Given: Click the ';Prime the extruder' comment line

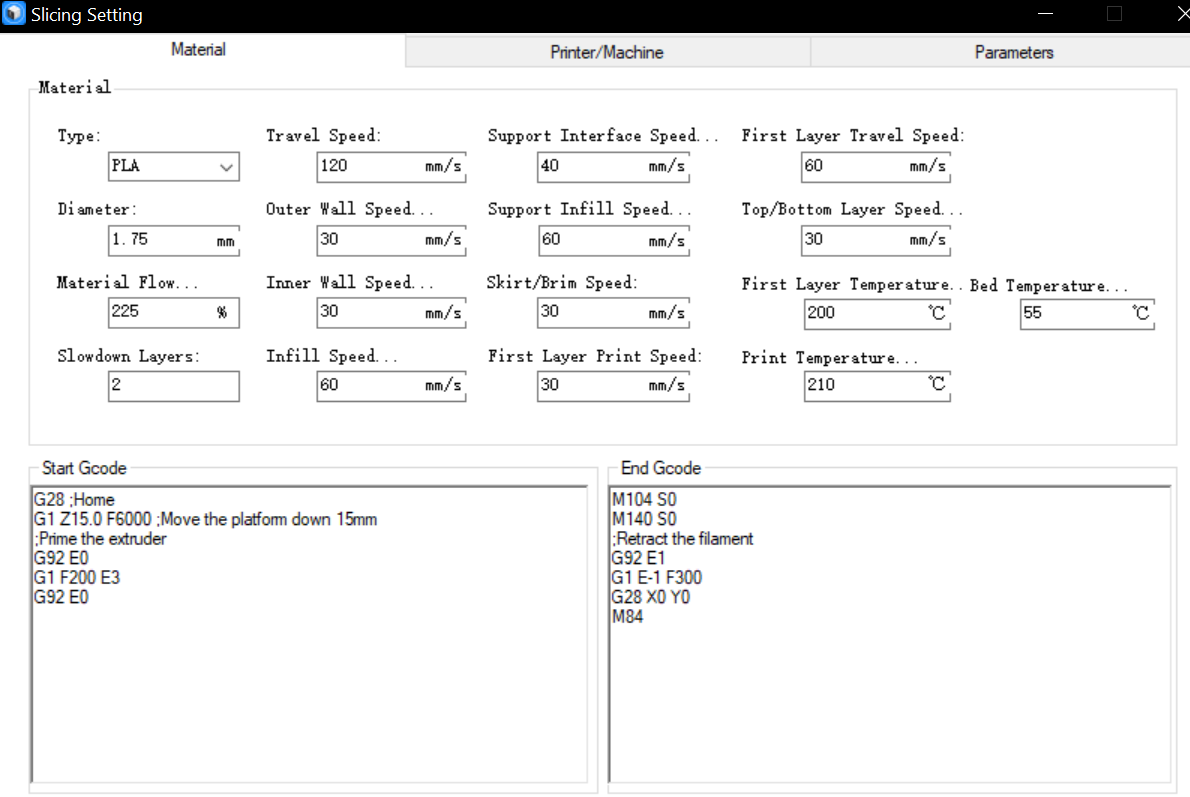Looking at the screenshot, I should 99,539.
